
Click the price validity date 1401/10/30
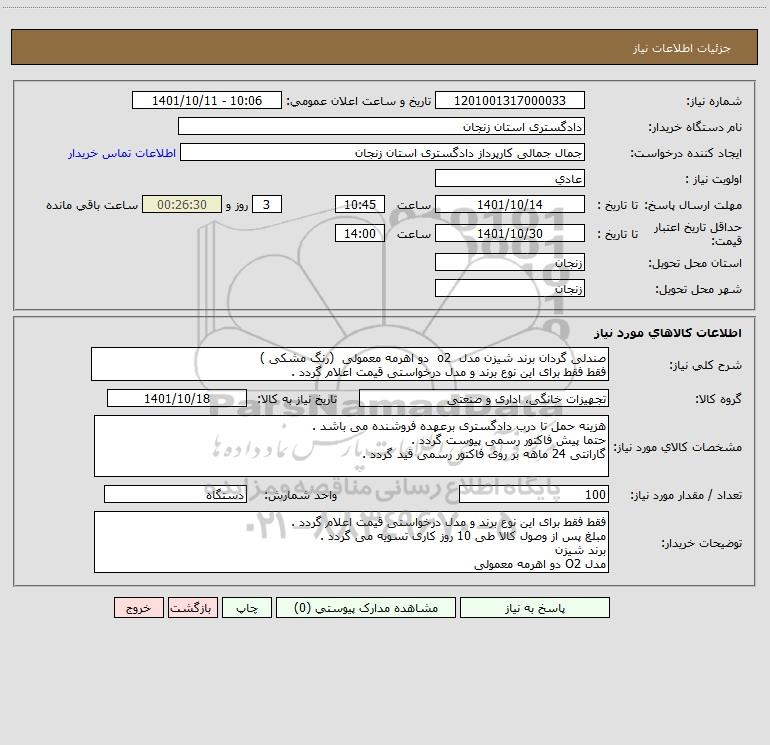point(510,233)
